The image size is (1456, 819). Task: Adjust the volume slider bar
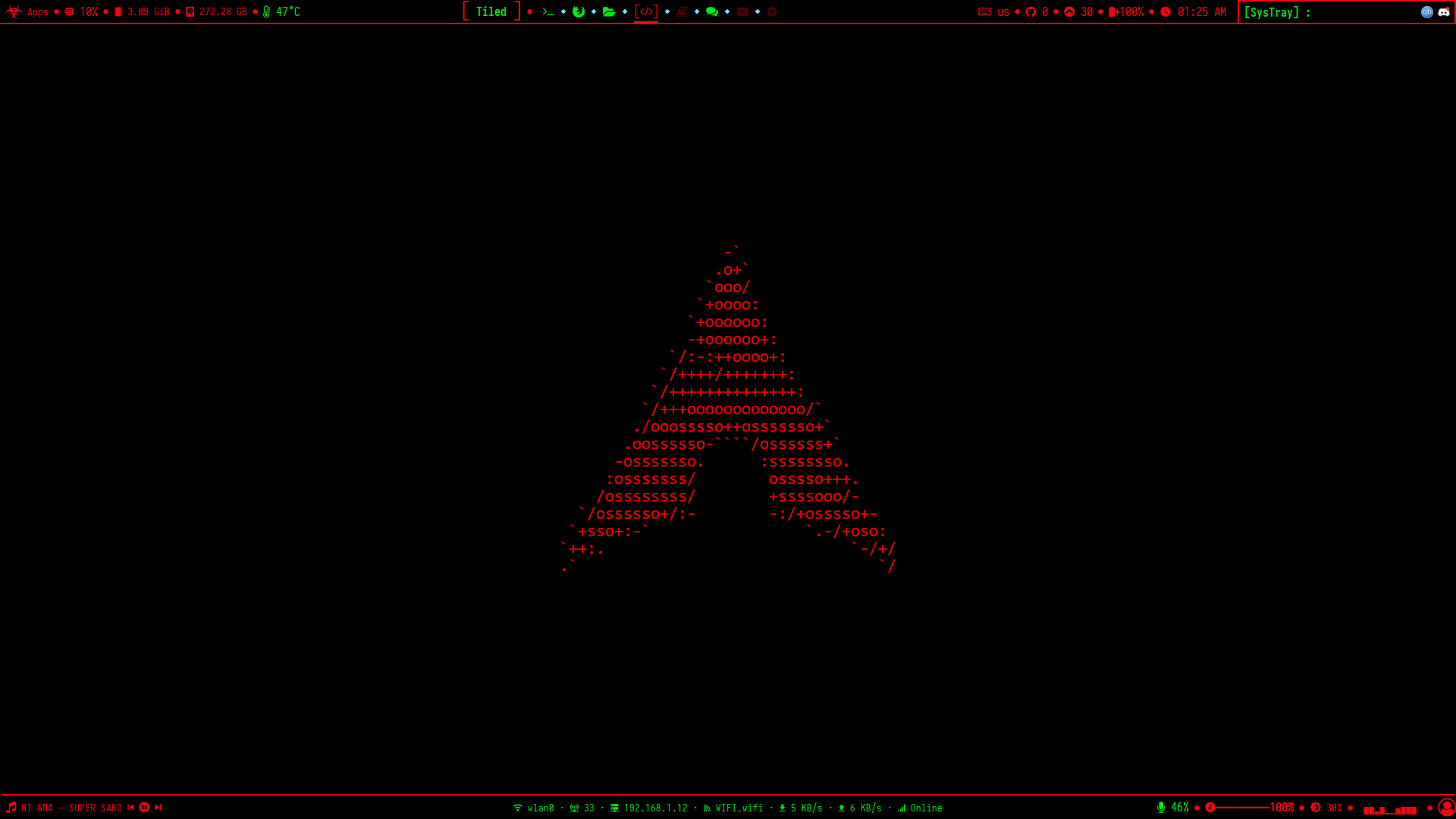[x=1244, y=808]
